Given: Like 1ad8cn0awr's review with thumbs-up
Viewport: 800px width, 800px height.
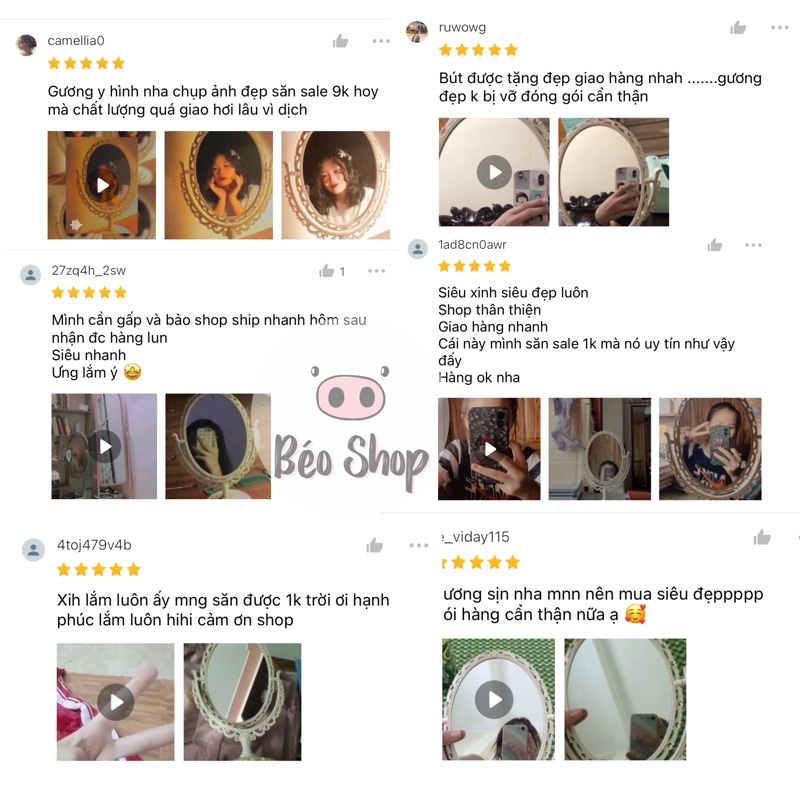Looking at the screenshot, I should pos(715,245).
